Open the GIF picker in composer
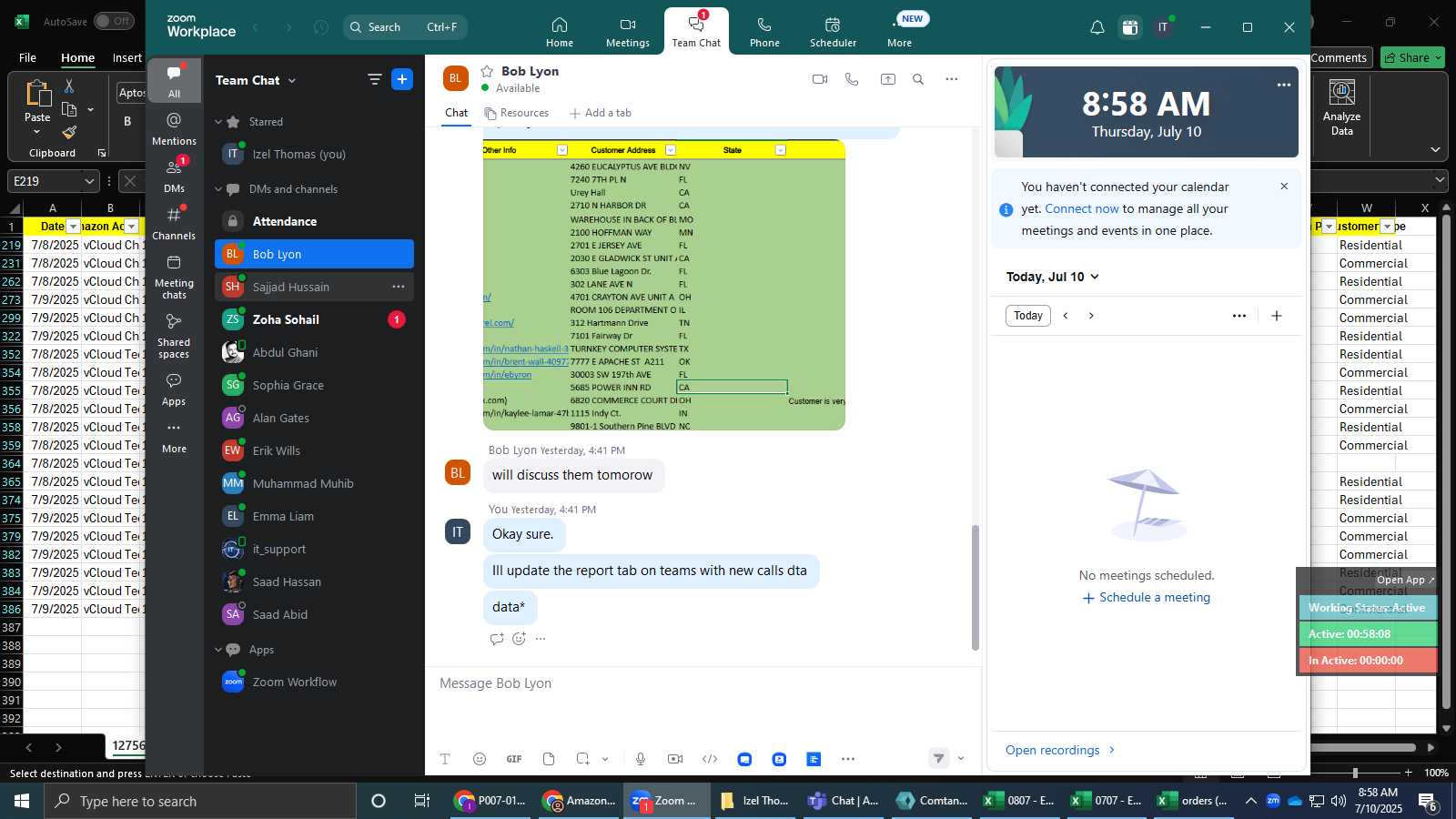The height and width of the screenshot is (819, 1456). [514, 759]
